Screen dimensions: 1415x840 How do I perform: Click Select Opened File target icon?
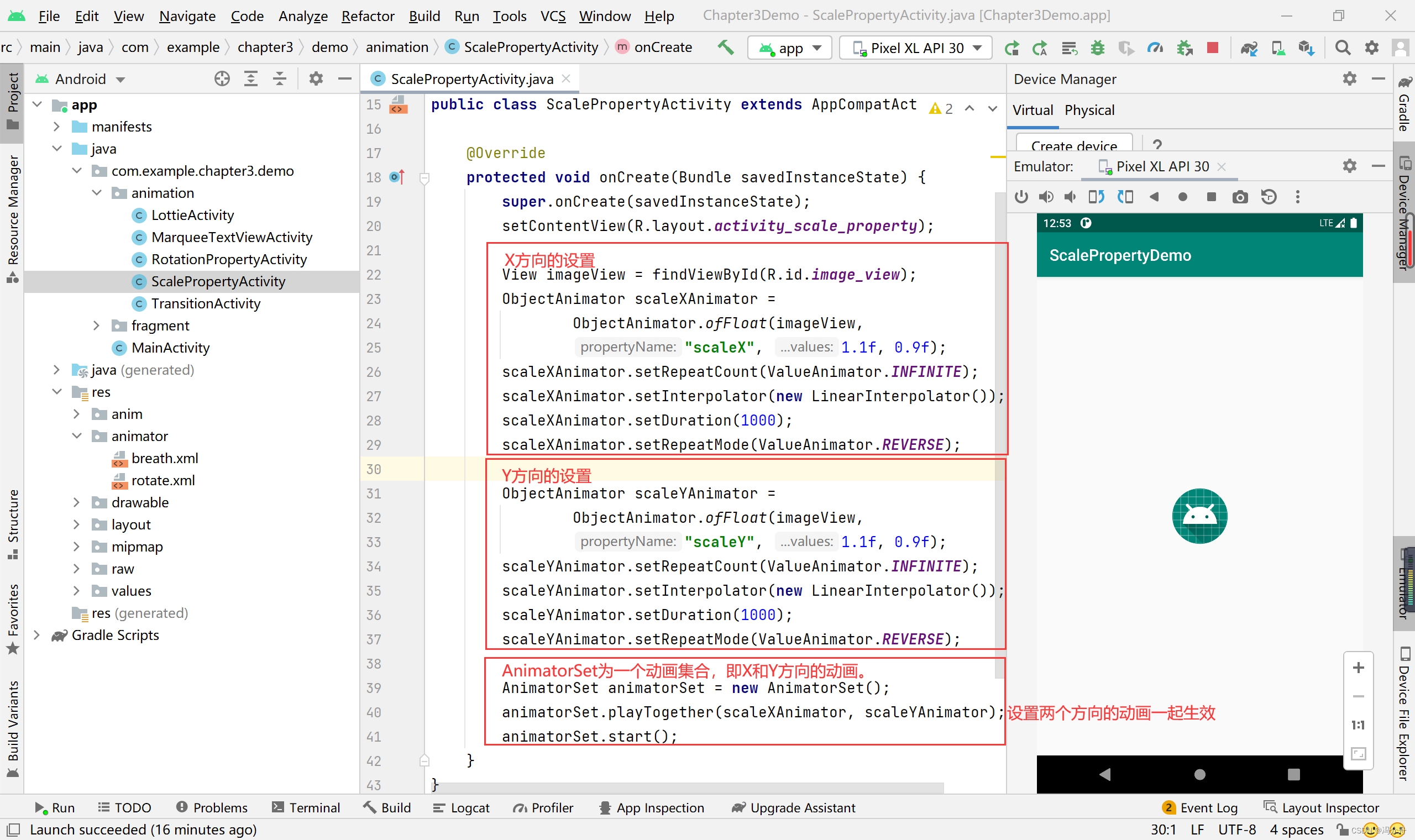coord(222,78)
